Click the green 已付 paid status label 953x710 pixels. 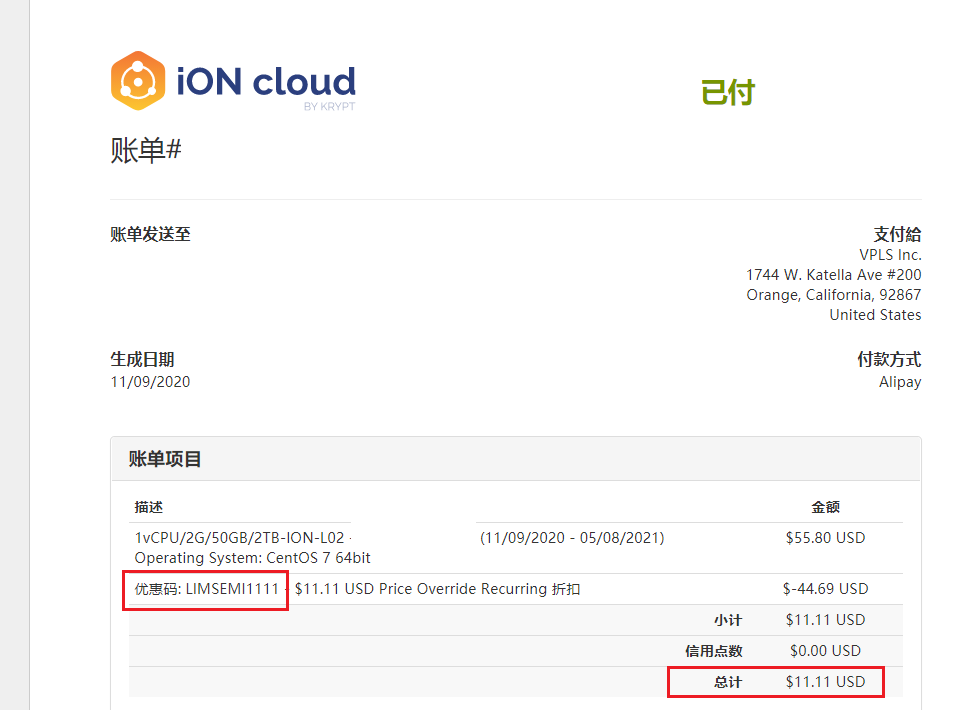(x=728, y=93)
